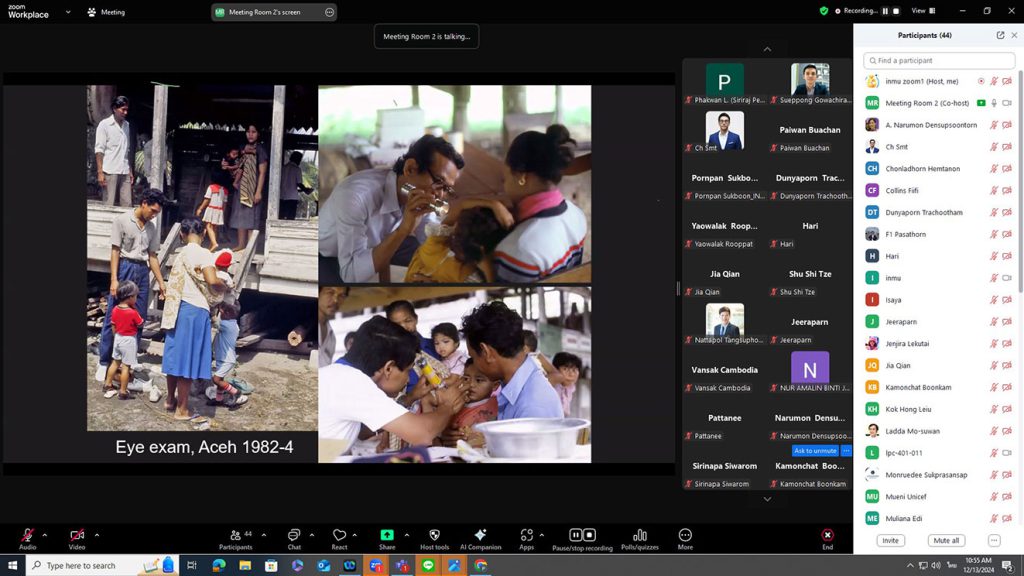
Task: Open the Apps icon in meeting toolbar
Action: [x=526, y=535]
